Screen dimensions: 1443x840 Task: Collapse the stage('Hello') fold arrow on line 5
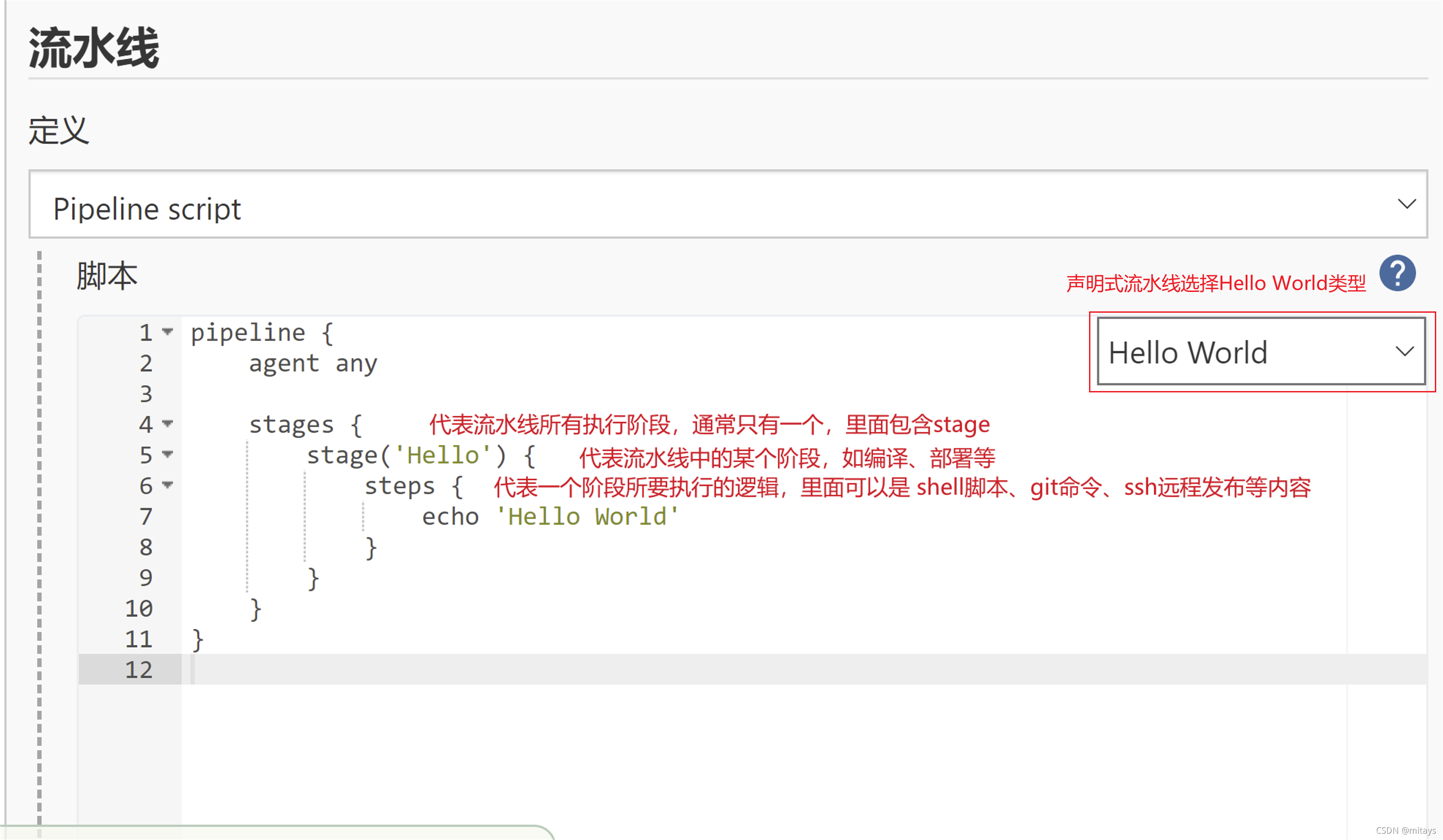pyautogui.click(x=167, y=455)
